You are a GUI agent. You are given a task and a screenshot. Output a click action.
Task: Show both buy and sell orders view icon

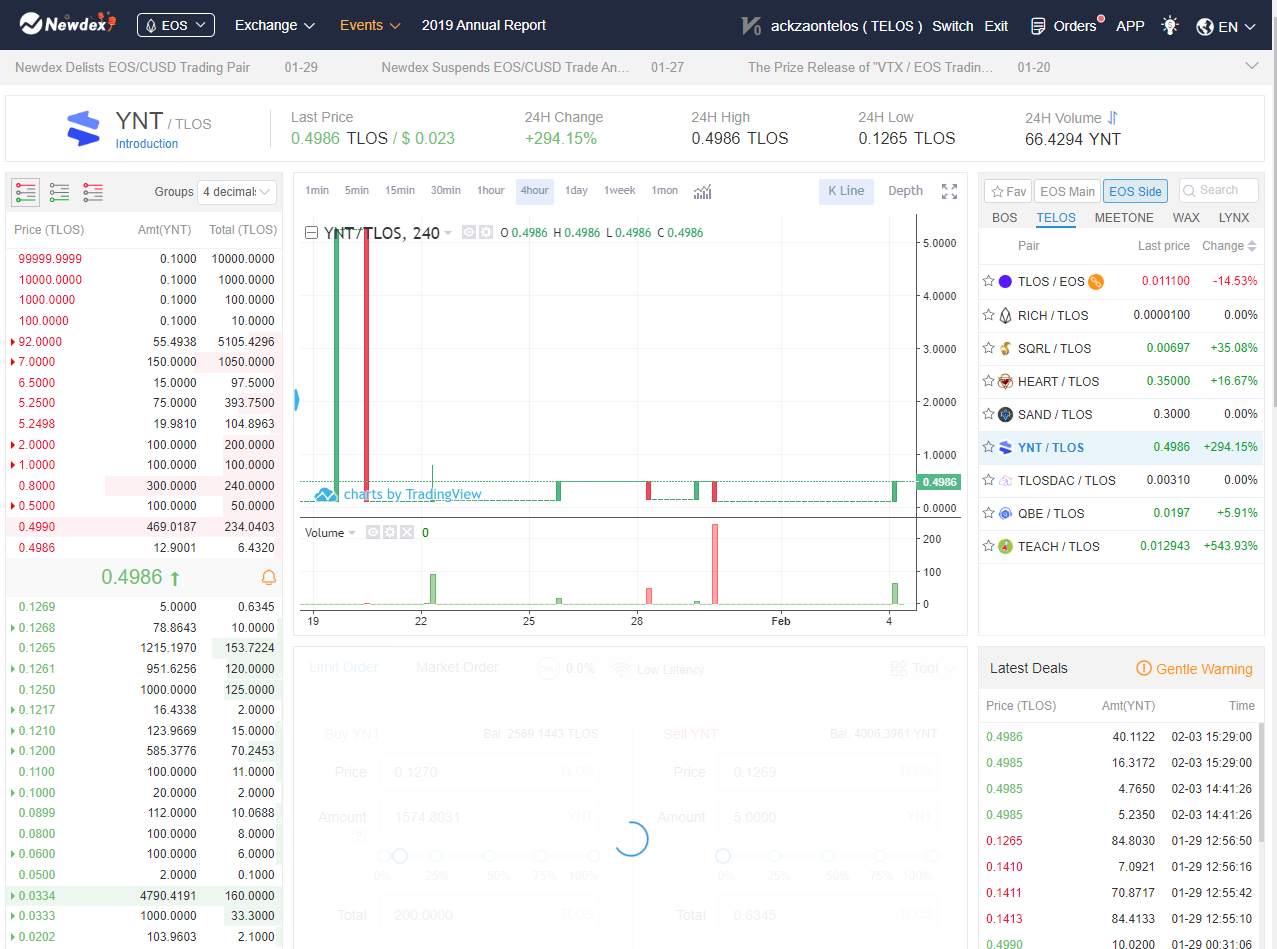pyautogui.click(x=26, y=192)
